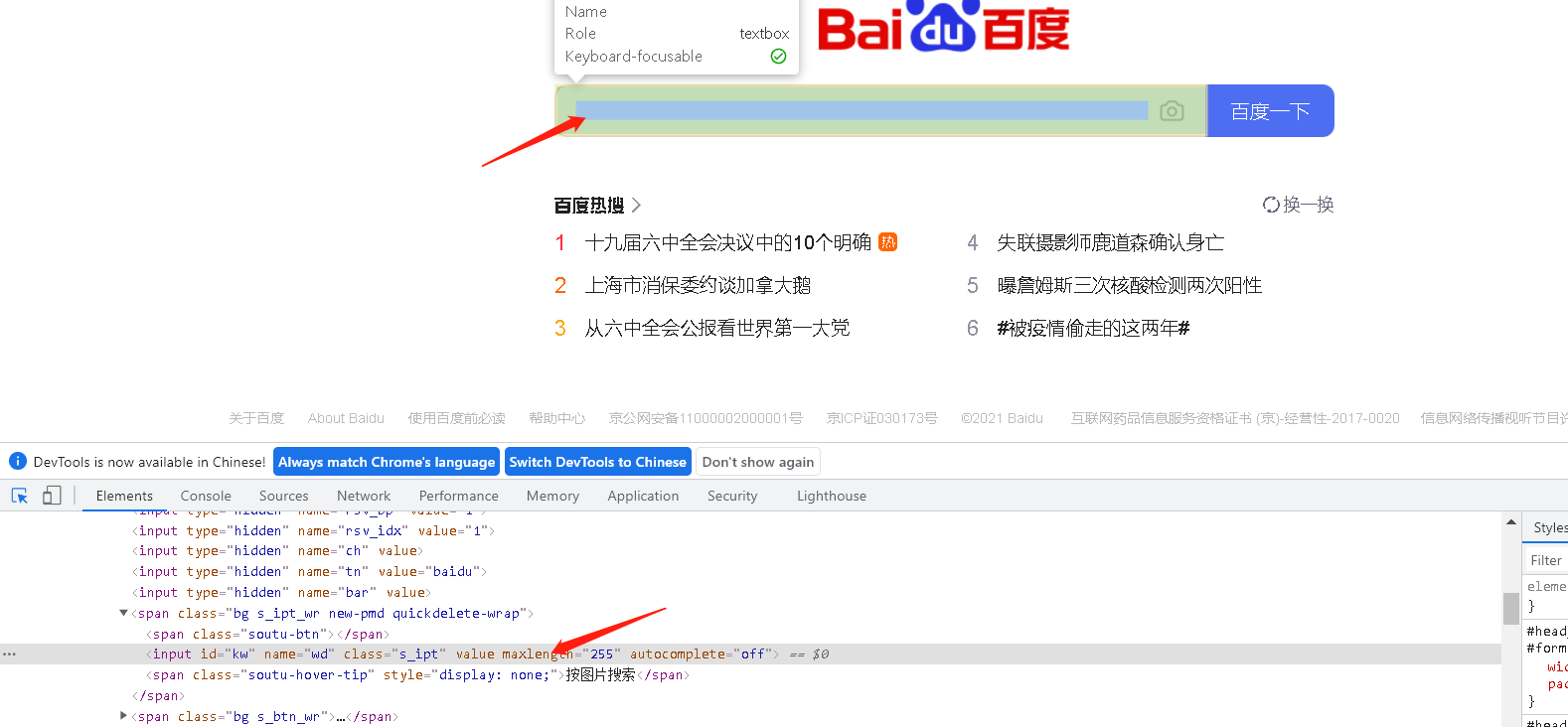Click the Elements panel vertical scrollbar thumb

pos(1510,608)
